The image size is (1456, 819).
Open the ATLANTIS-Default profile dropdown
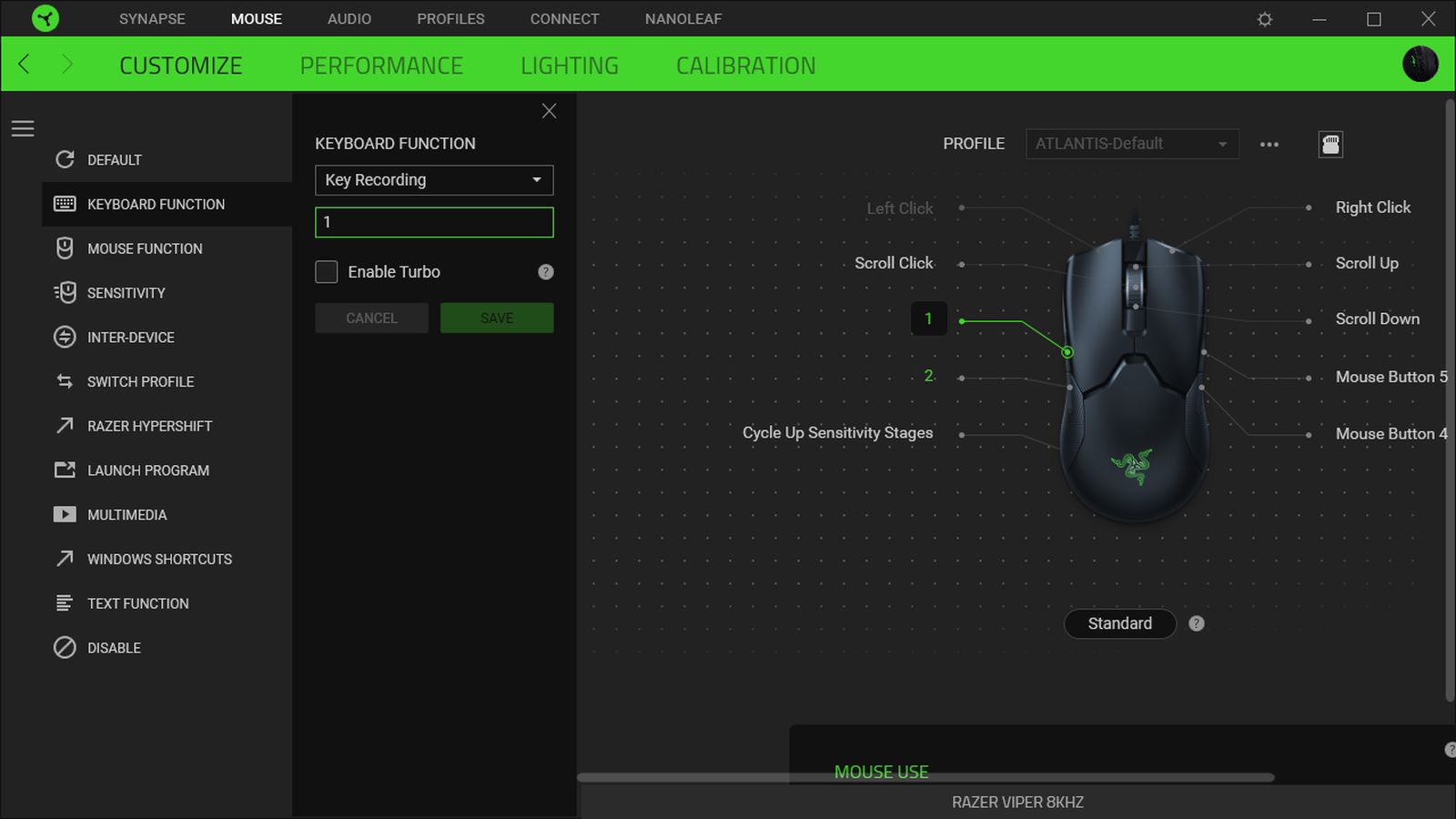tap(1132, 144)
